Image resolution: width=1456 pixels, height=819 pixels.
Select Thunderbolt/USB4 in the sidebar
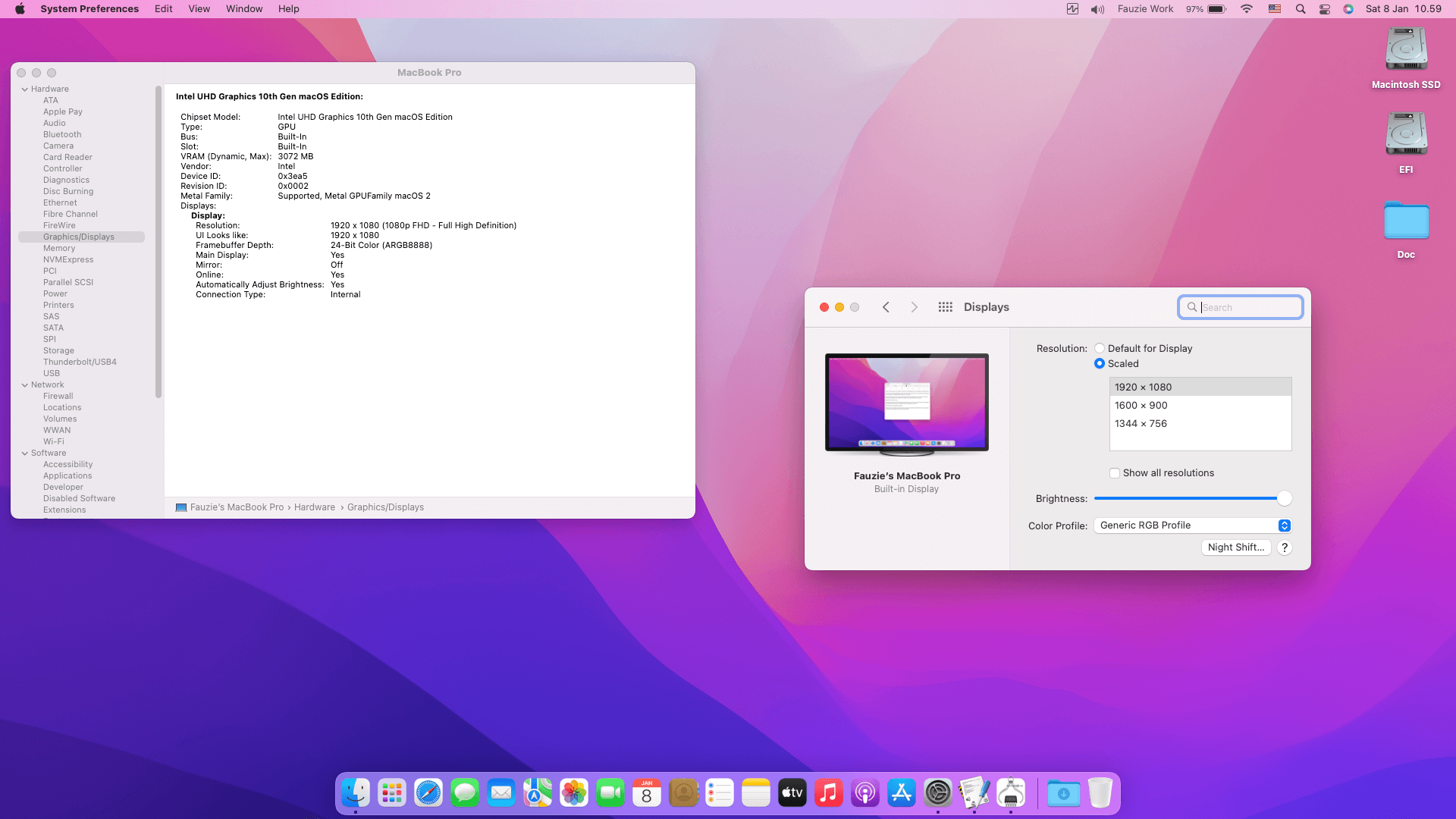pos(80,362)
